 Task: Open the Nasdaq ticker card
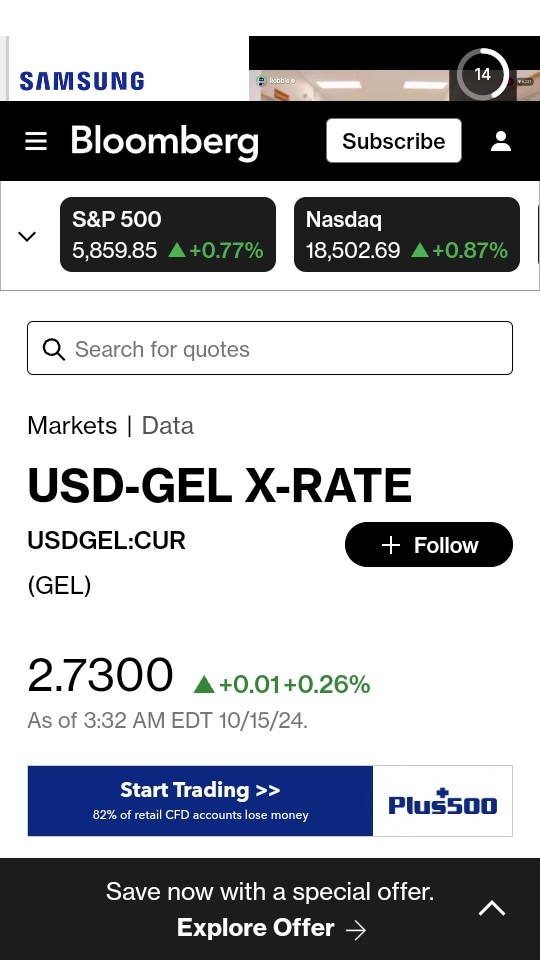407,234
